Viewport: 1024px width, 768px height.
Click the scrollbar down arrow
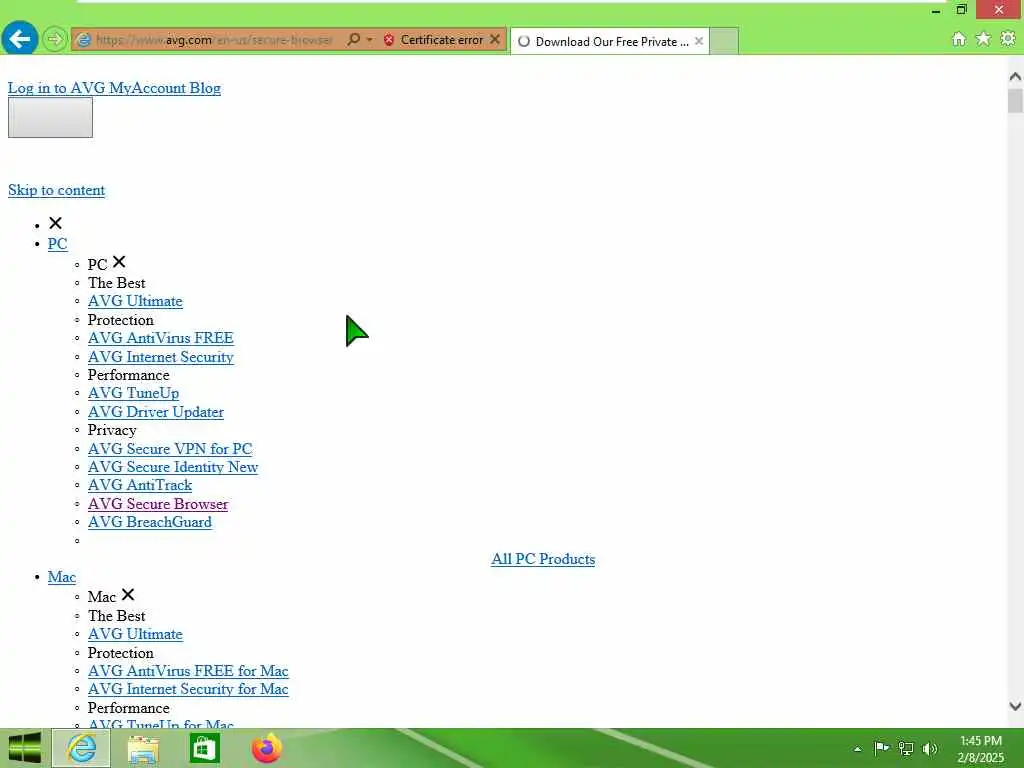[x=1015, y=706]
